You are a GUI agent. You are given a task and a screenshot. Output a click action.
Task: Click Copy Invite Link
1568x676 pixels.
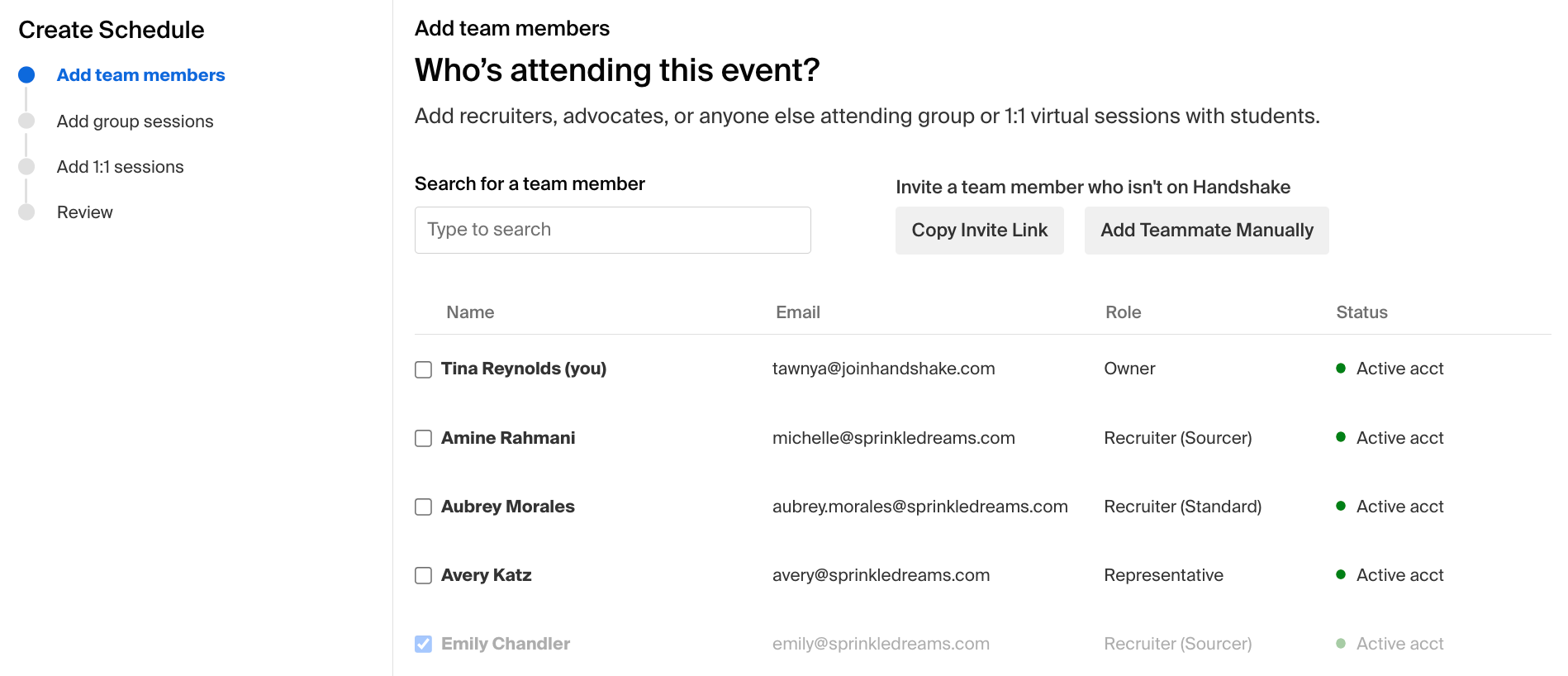(979, 230)
